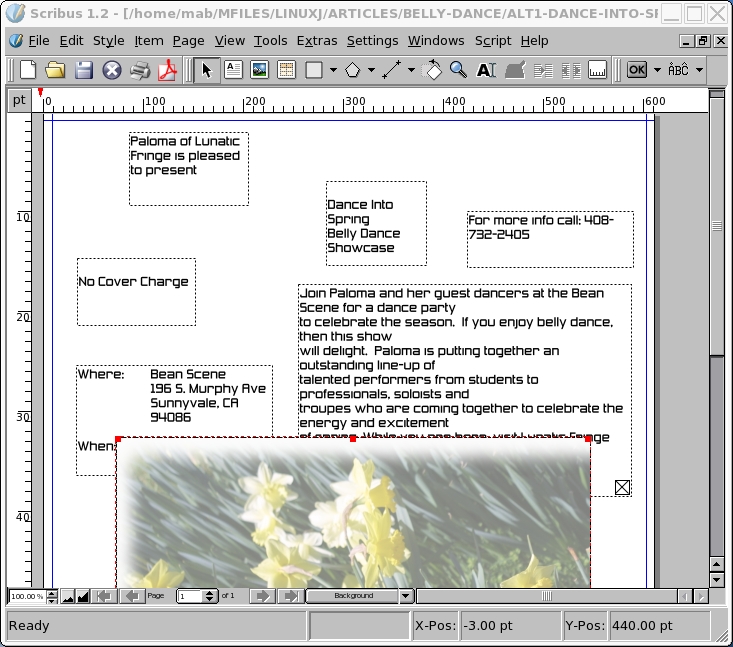Expand the shape tool dropdown arrow
Screen dimensions: 733x647
(333, 70)
